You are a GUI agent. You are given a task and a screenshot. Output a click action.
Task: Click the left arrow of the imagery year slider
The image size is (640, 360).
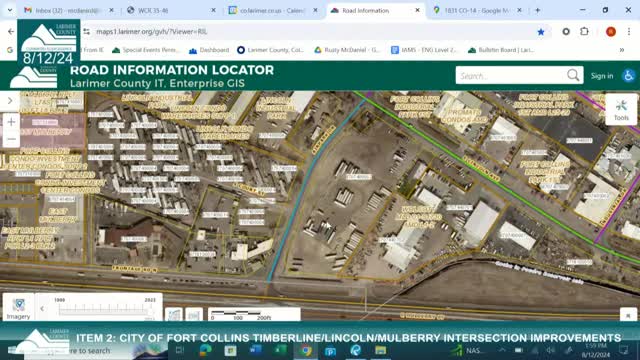coord(42,309)
